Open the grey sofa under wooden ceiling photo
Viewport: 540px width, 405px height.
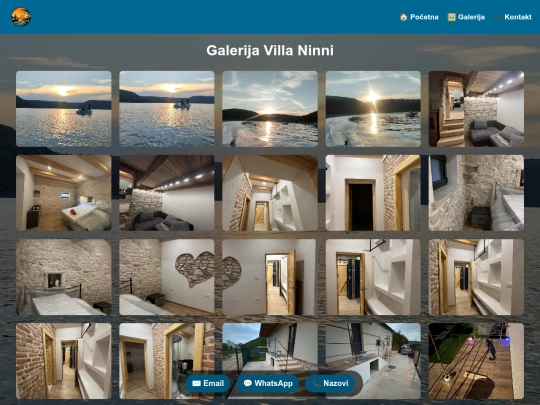[x=167, y=193]
